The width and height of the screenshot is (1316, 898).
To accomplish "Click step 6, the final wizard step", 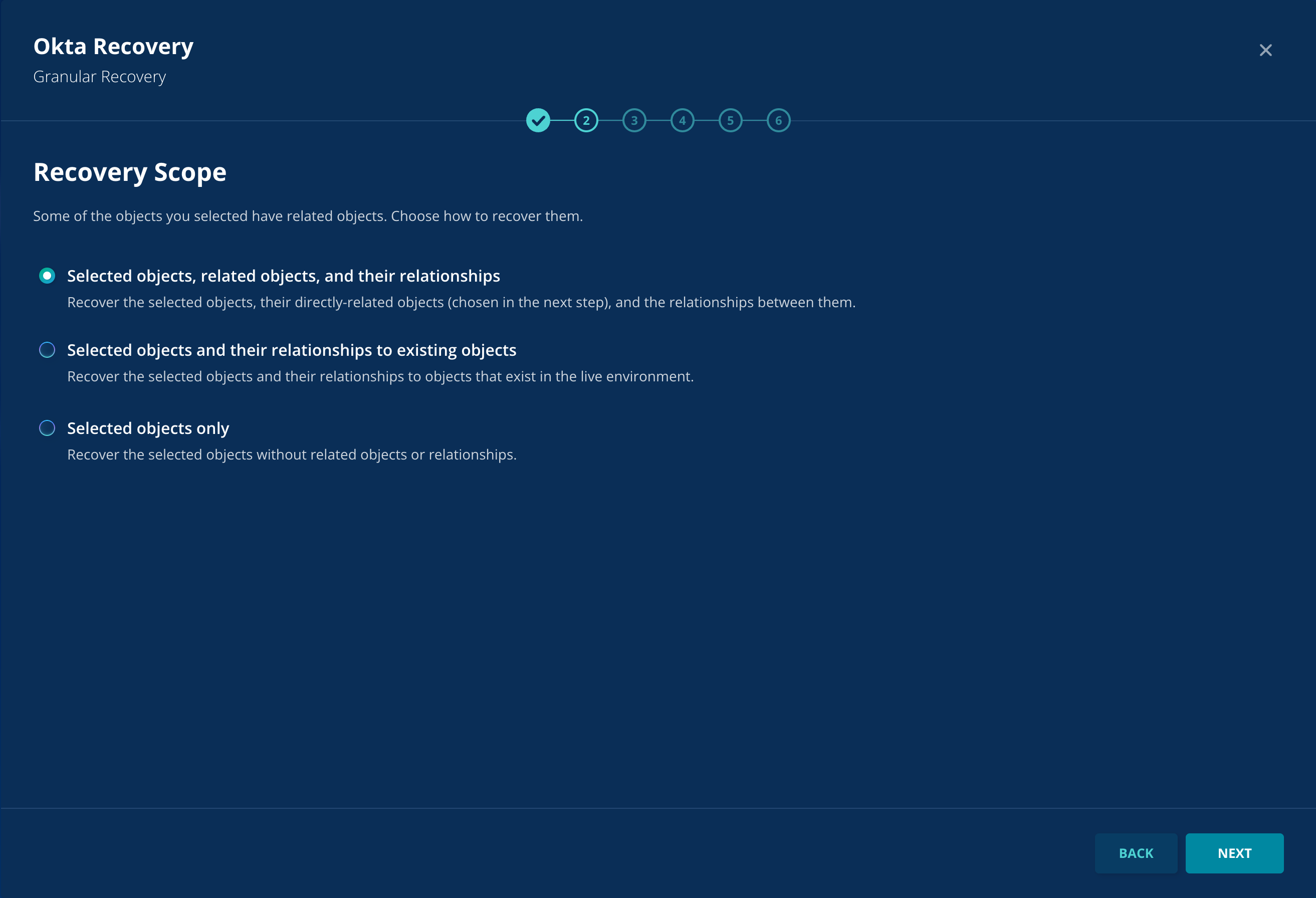I will click(x=779, y=120).
